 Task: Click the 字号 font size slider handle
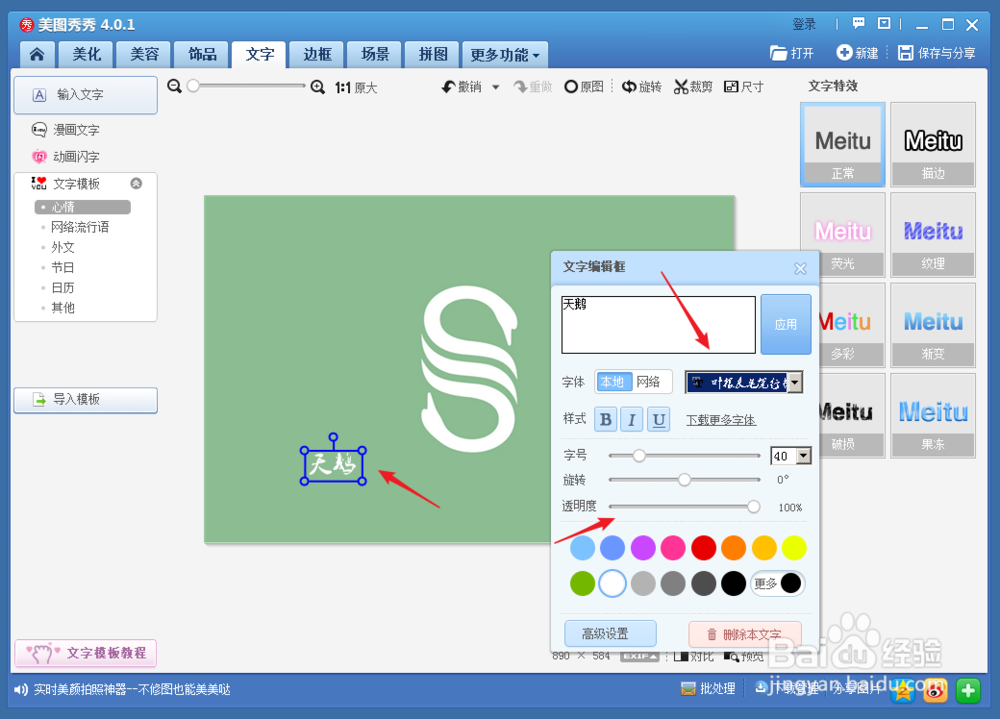coord(639,456)
